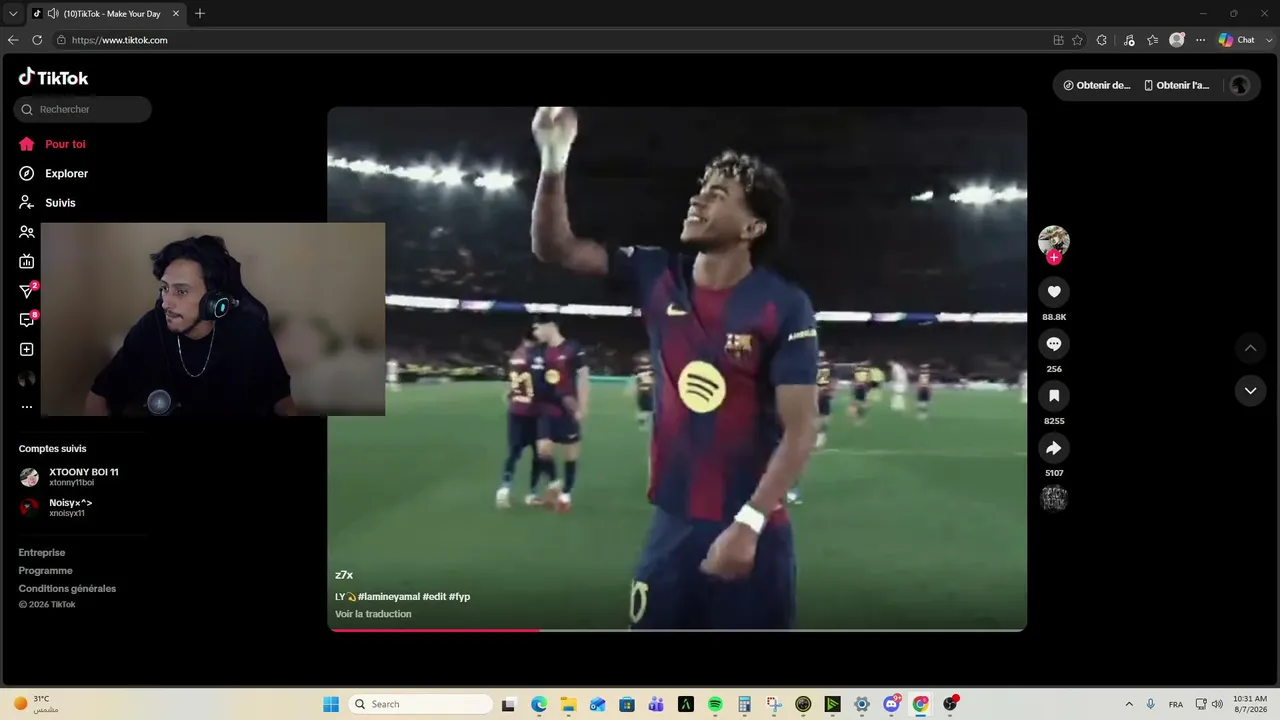Add page to browser favorites star

(1077, 40)
